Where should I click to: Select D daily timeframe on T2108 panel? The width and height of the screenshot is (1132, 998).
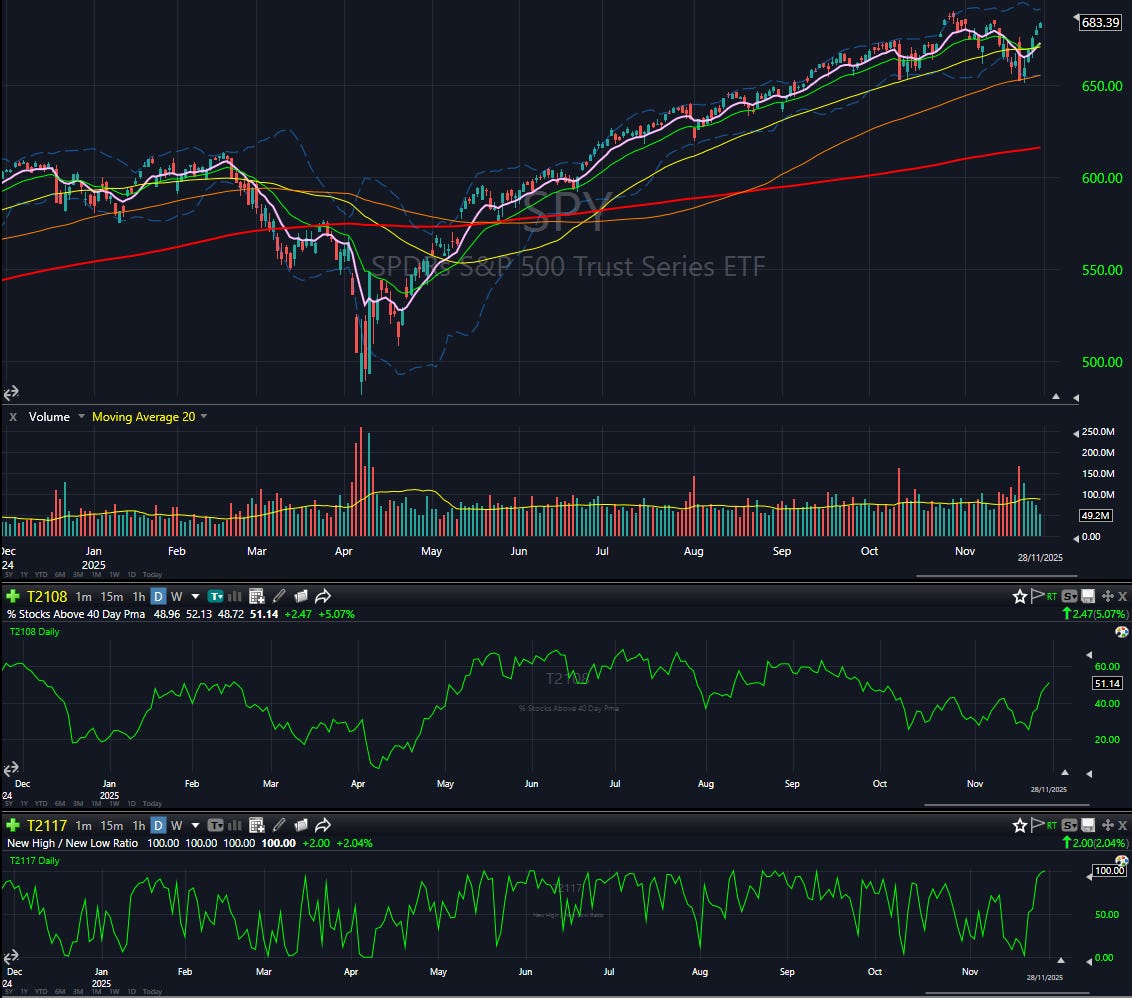(158, 596)
